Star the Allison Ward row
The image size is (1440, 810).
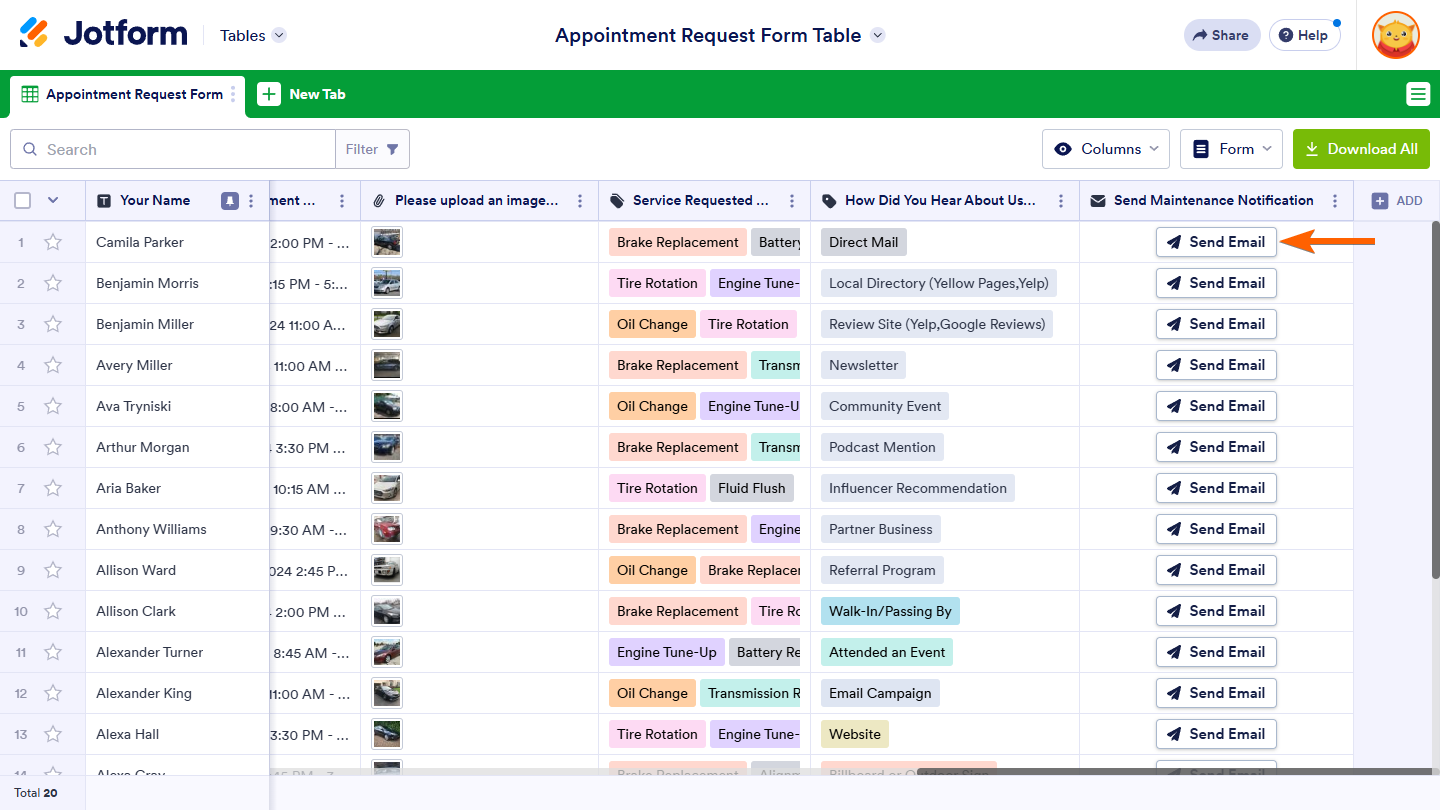tap(53, 570)
